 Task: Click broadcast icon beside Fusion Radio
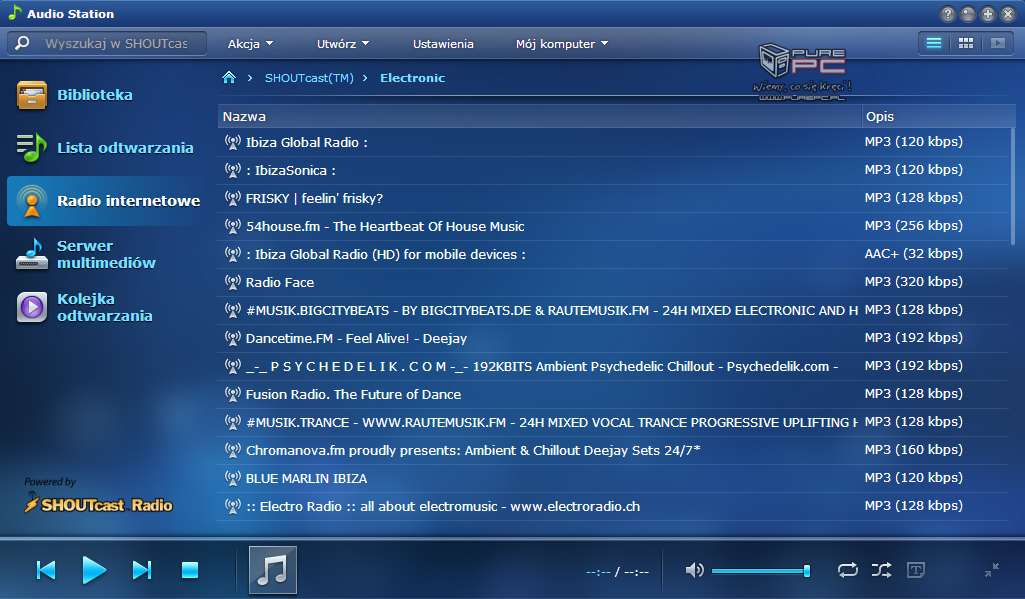point(233,394)
